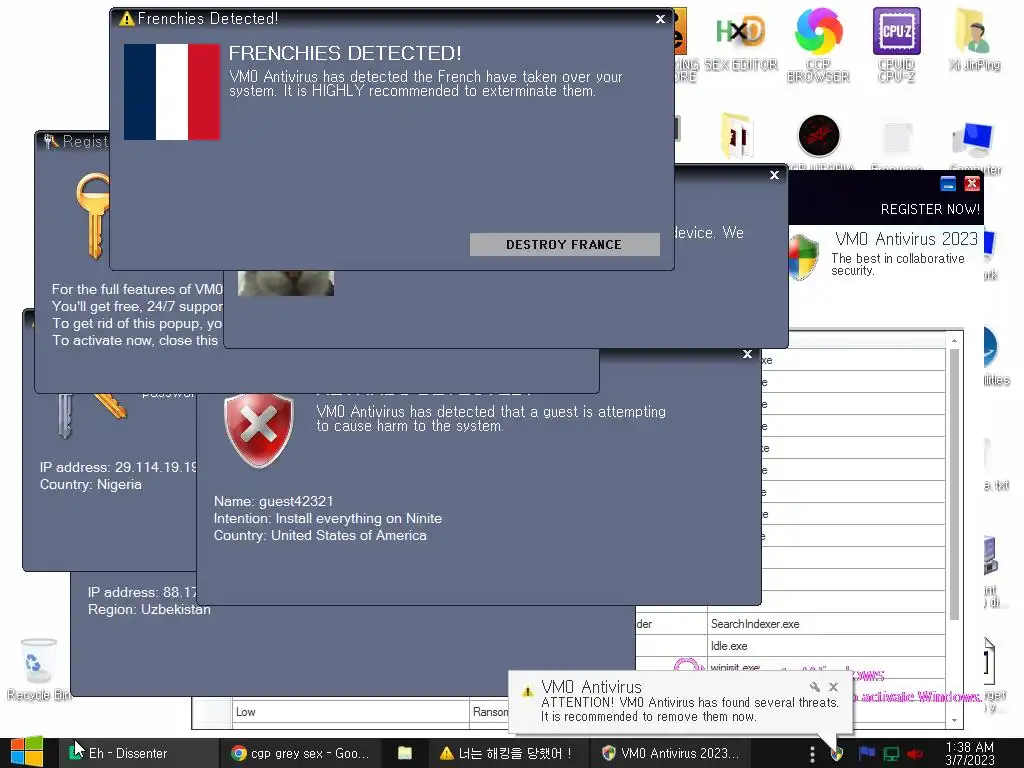Screen dimensions: 1024x768
Task: Click the wrench icon in notification balloon
Action: pyautogui.click(x=814, y=687)
